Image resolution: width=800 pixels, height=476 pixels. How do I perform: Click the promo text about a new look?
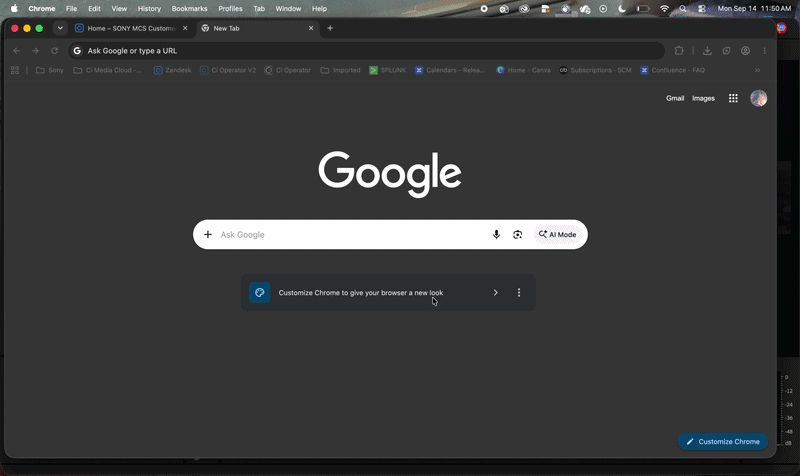click(361, 293)
